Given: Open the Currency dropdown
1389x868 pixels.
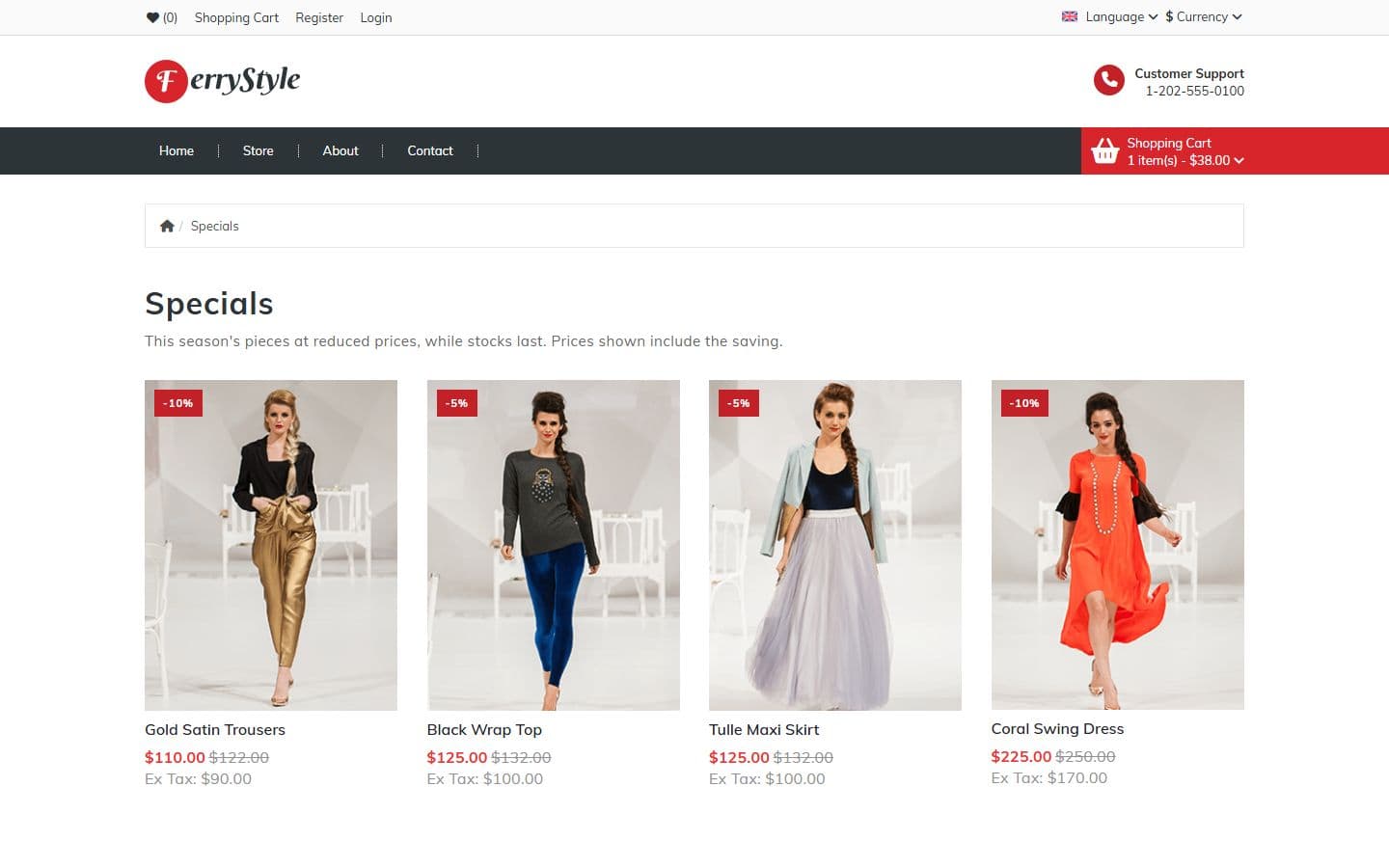Looking at the screenshot, I should 1203,16.
